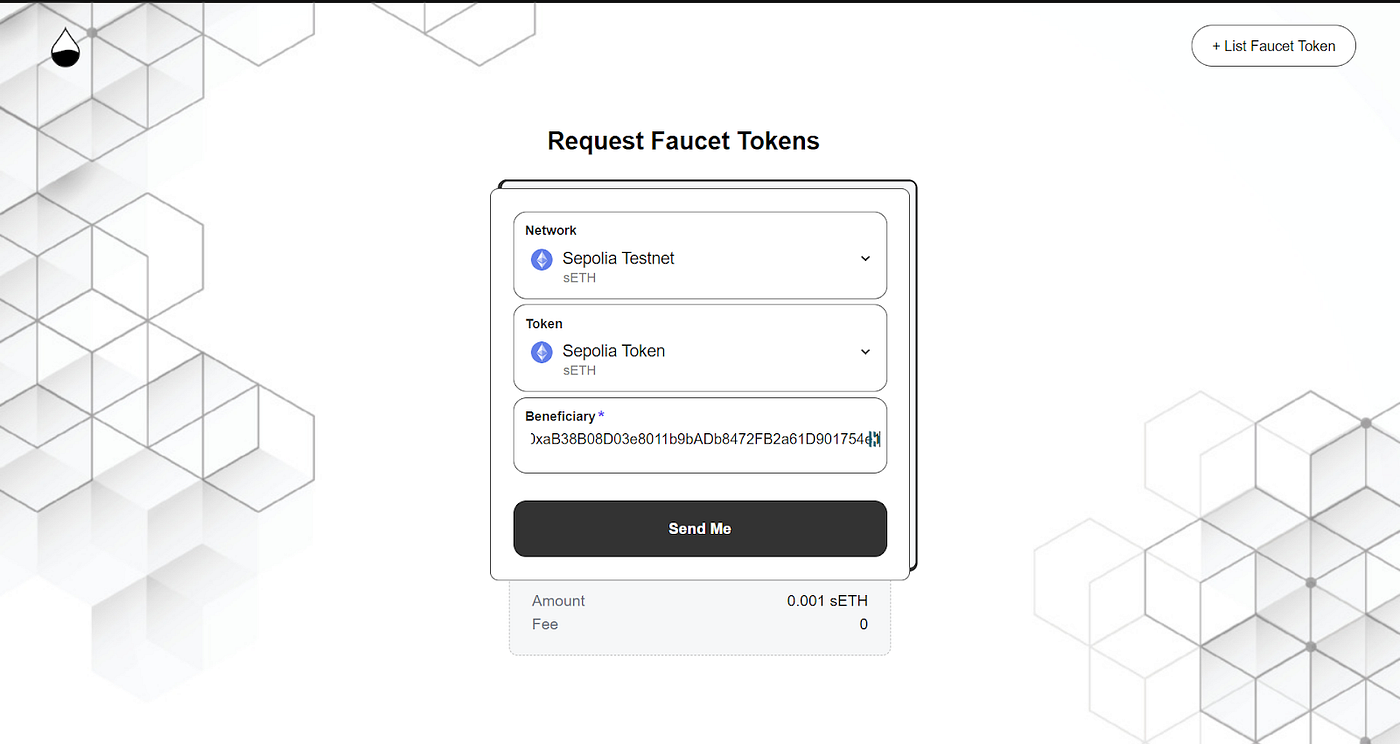Viewport: 1400px width, 744px height.
Task: Click the Network field label
Action: pos(551,230)
